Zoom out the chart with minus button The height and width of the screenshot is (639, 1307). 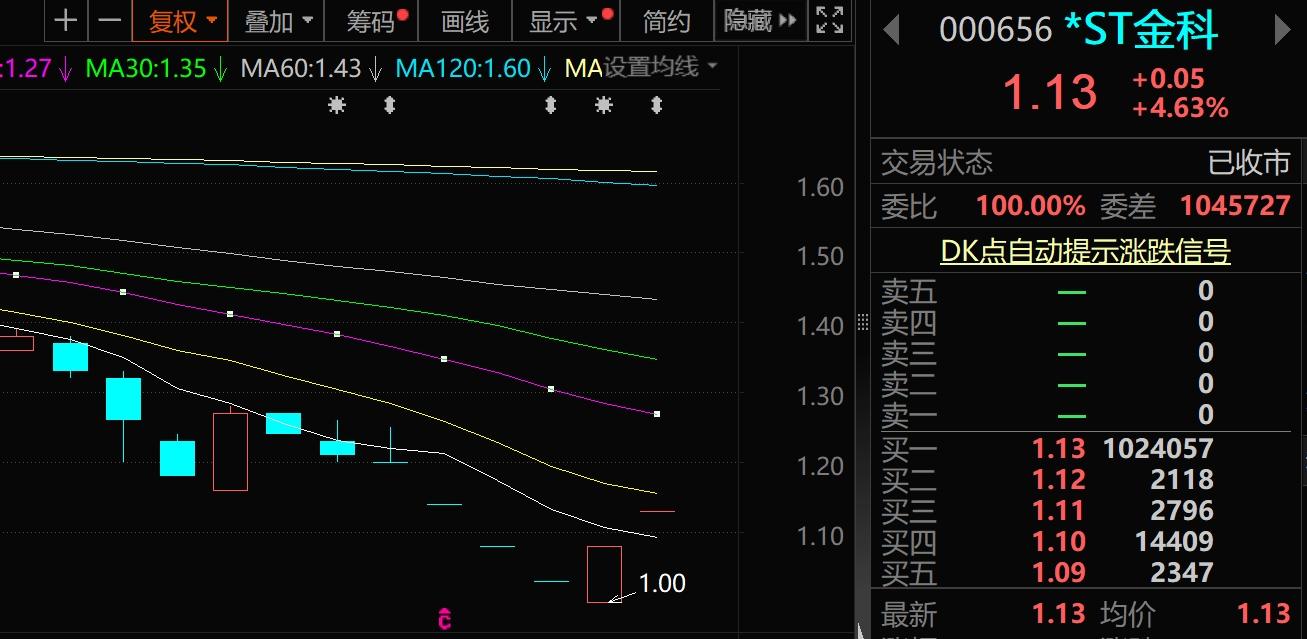pos(112,20)
